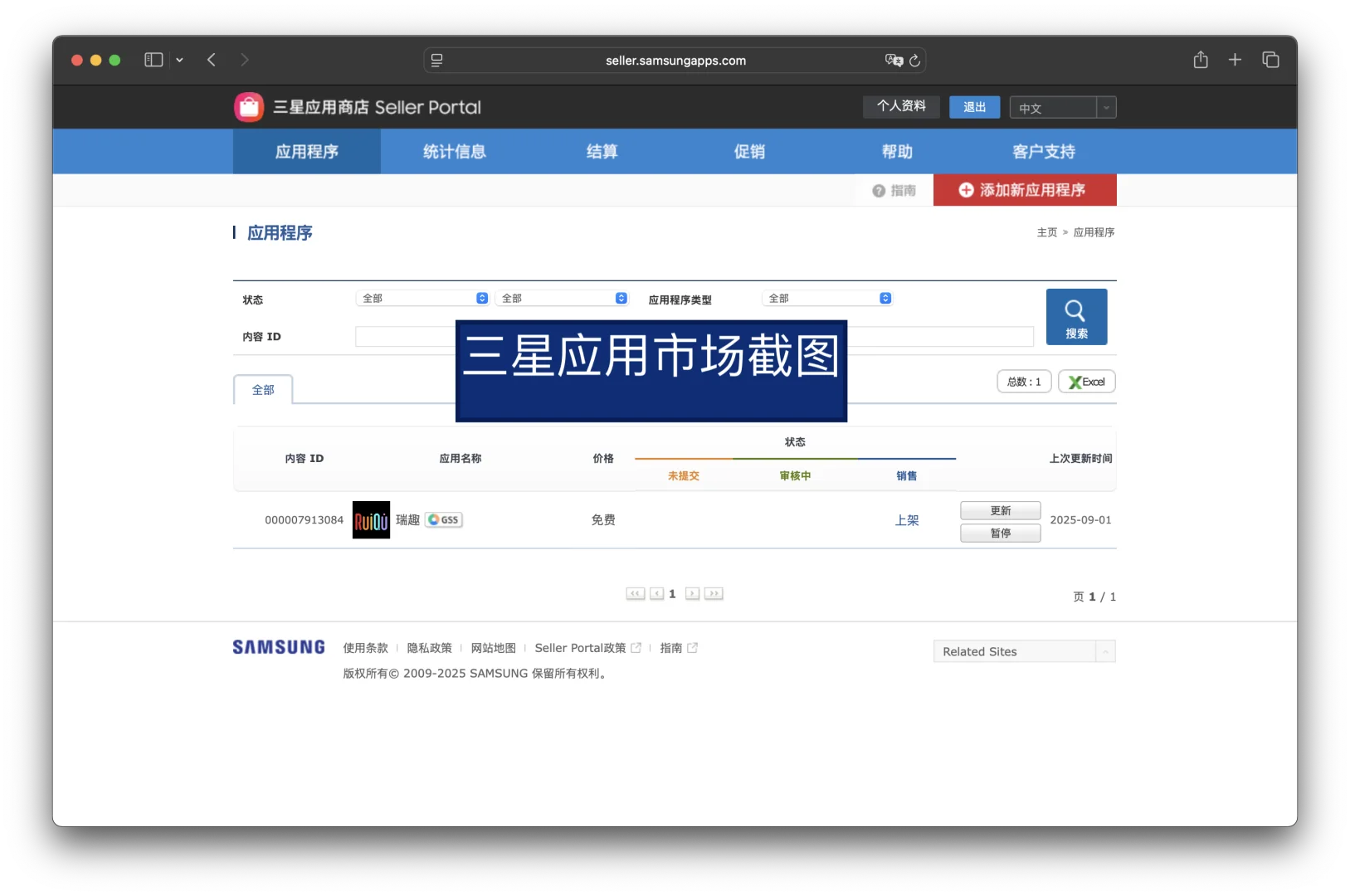Go to the first page of results
This screenshot has height=896, width=1350.
coord(636,594)
